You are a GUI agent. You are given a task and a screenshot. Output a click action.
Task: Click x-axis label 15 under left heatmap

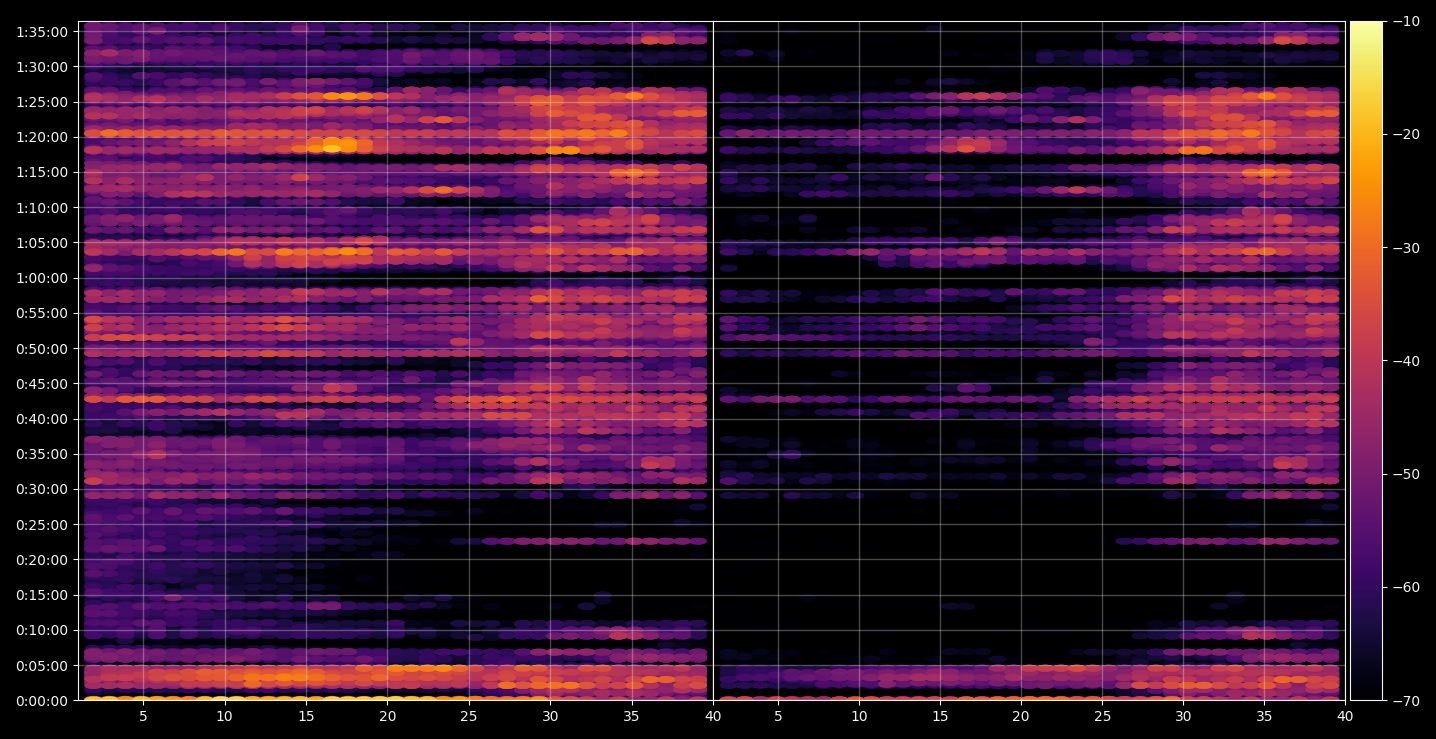[306, 716]
